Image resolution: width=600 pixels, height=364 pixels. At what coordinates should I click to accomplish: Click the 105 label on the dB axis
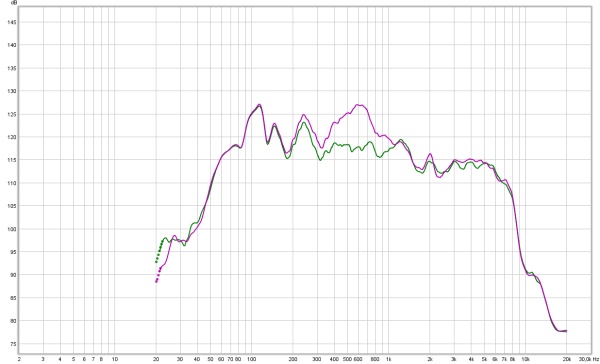12,206
